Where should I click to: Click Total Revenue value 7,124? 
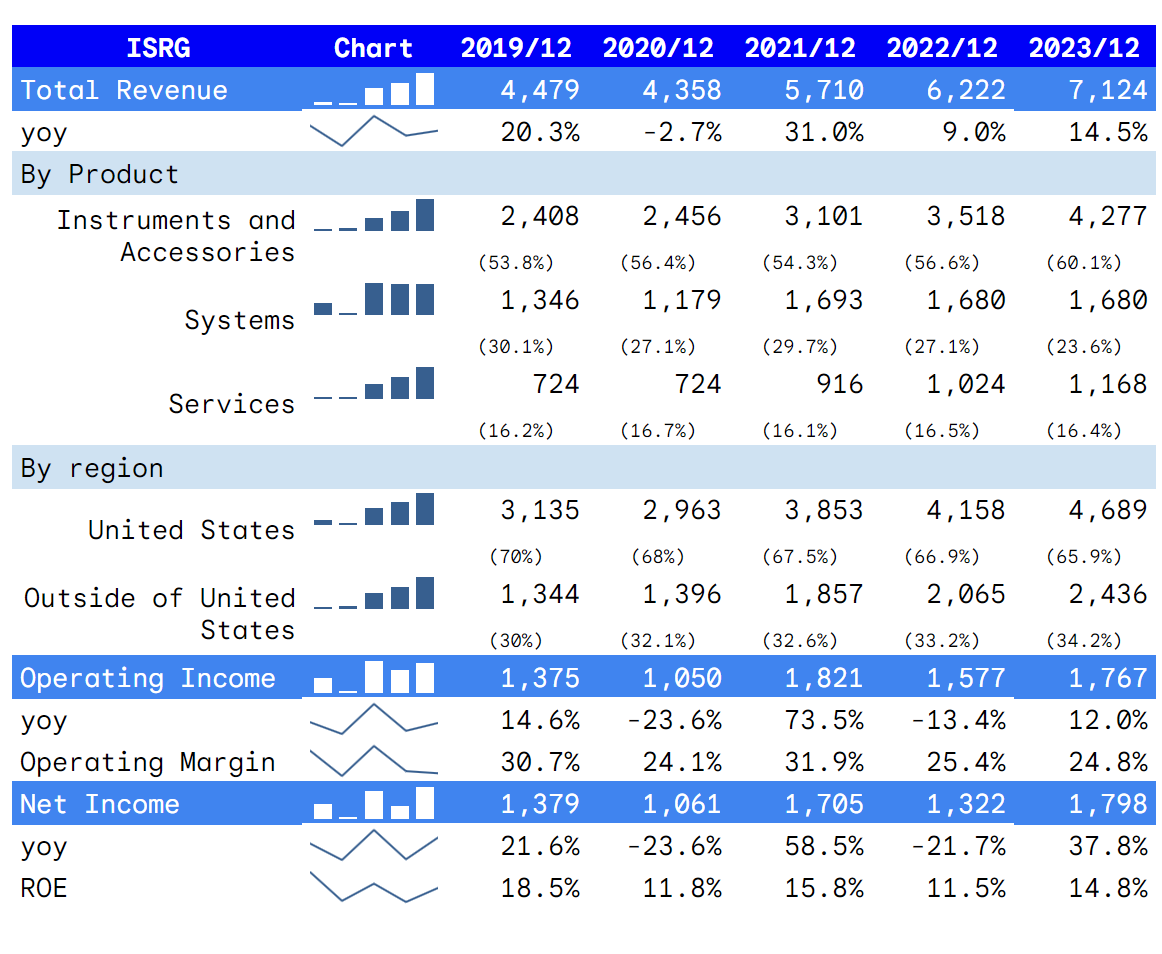pos(1108,90)
